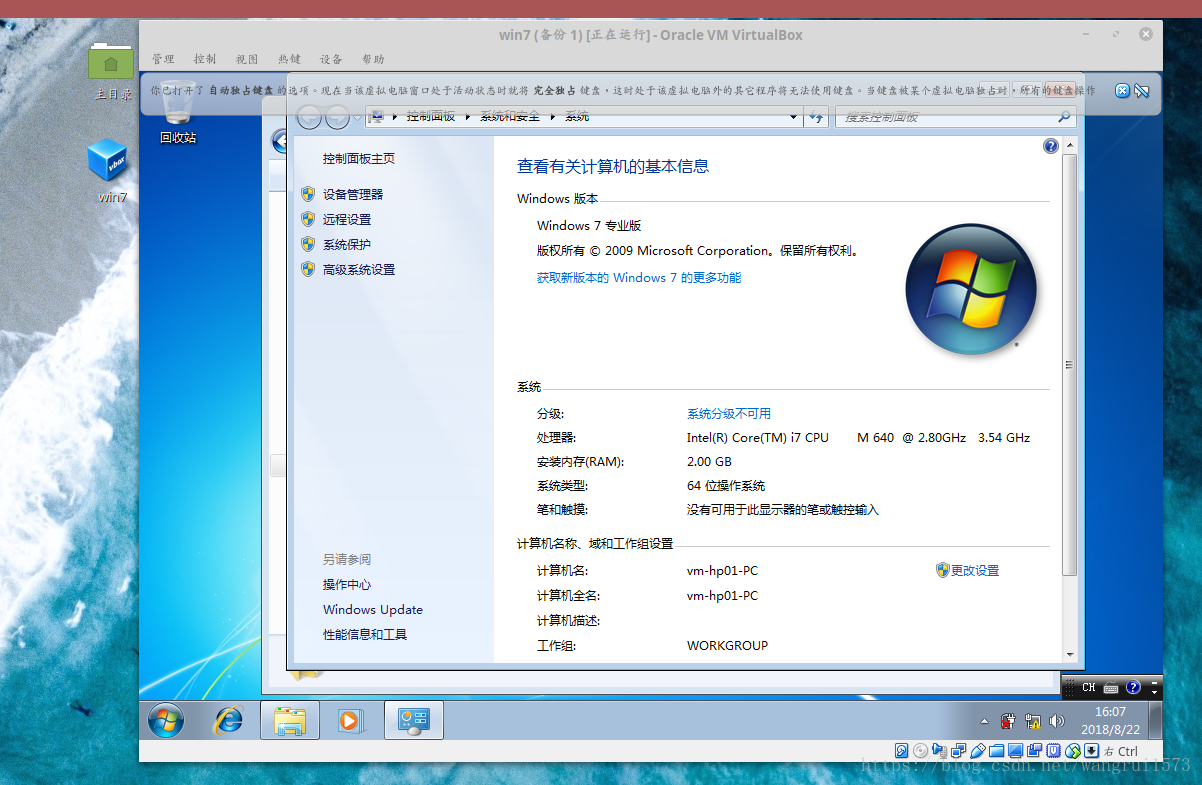Open the address bar history dropdown
This screenshot has height=785, width=1202.
794,117
